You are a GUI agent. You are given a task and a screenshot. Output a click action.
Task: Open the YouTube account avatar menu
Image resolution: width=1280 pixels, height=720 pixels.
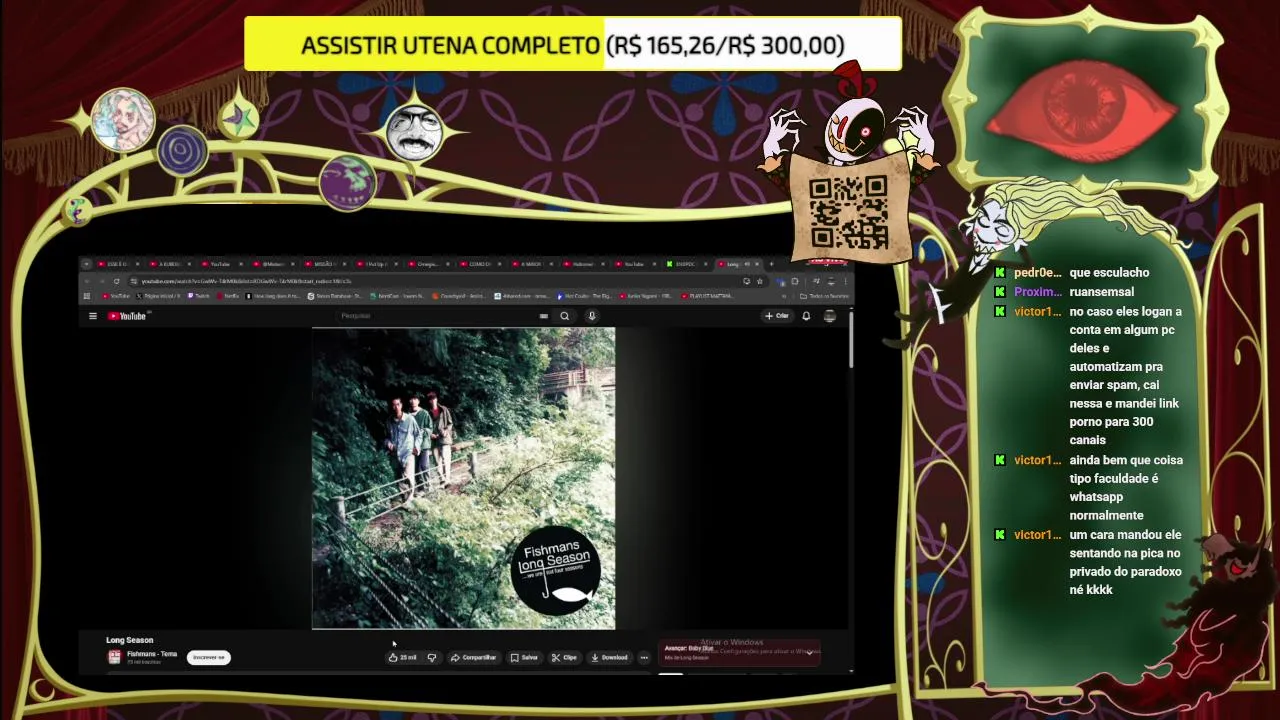(x=829, y=316)
